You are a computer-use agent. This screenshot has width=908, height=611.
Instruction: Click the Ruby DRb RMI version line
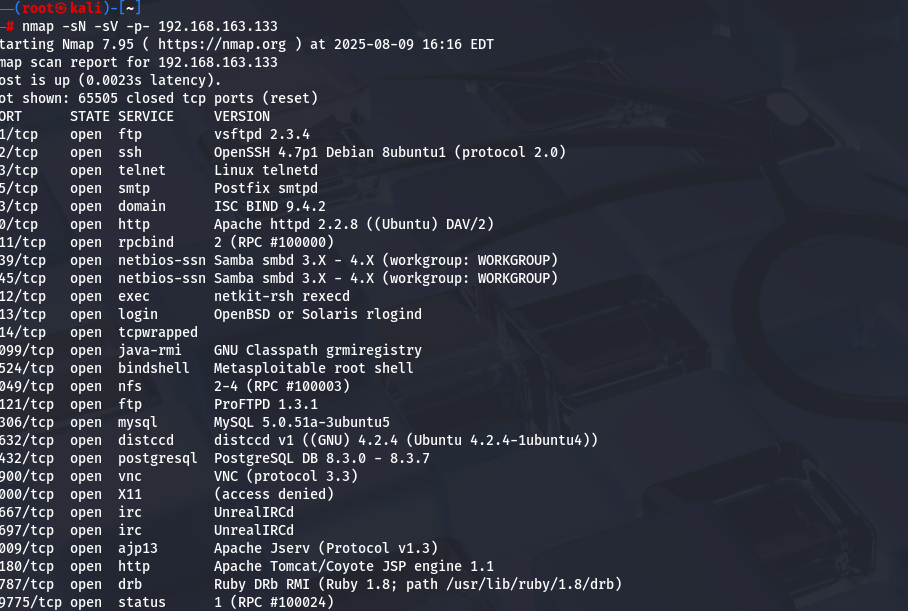418,584
